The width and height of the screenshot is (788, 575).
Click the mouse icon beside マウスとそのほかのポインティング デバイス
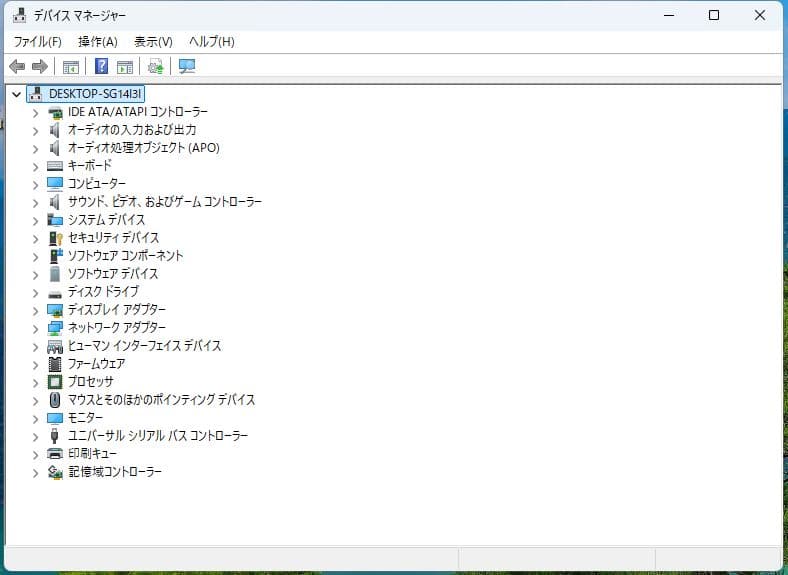55,400
